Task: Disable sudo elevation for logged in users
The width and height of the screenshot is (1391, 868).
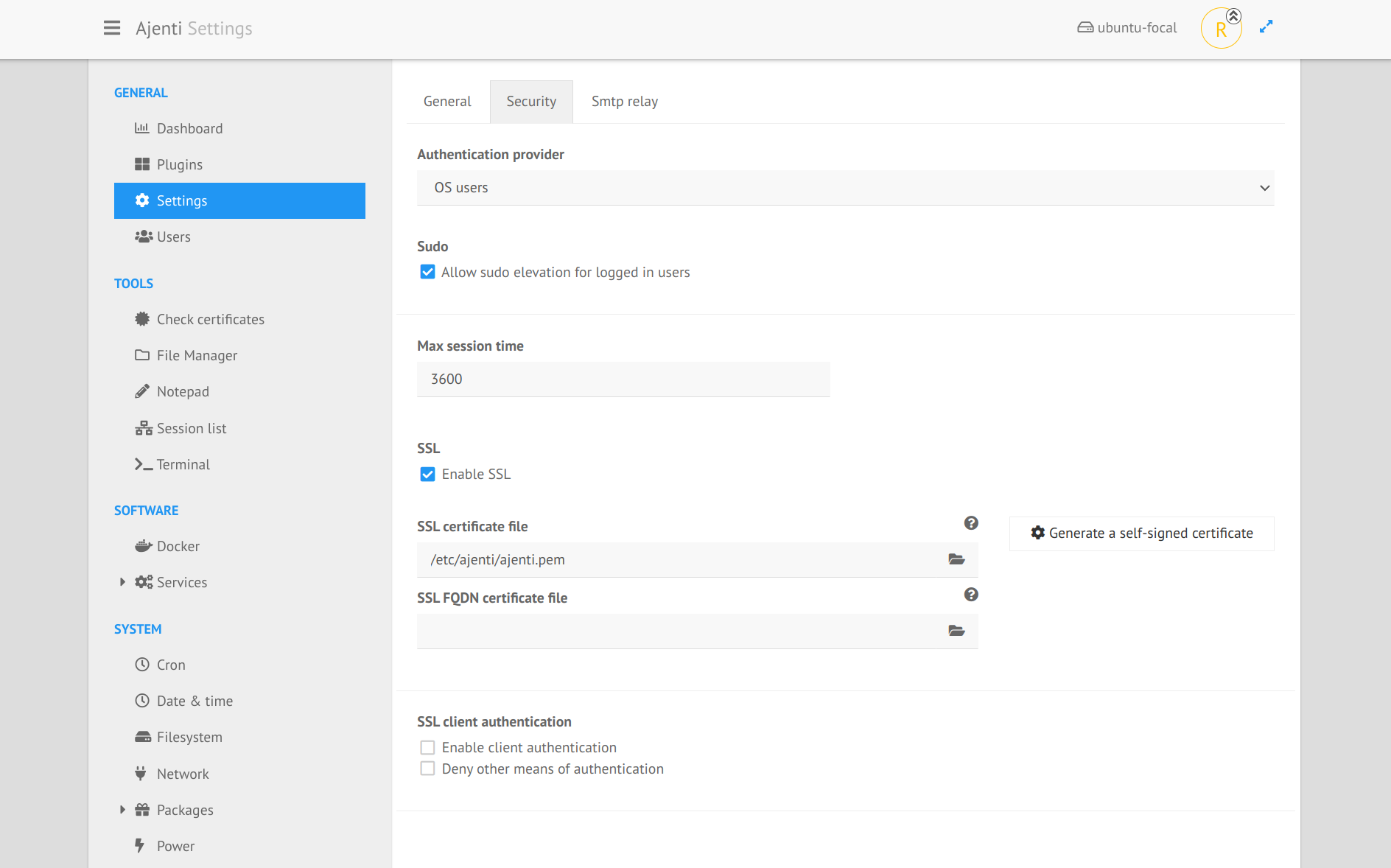Action: pos(427,272)
